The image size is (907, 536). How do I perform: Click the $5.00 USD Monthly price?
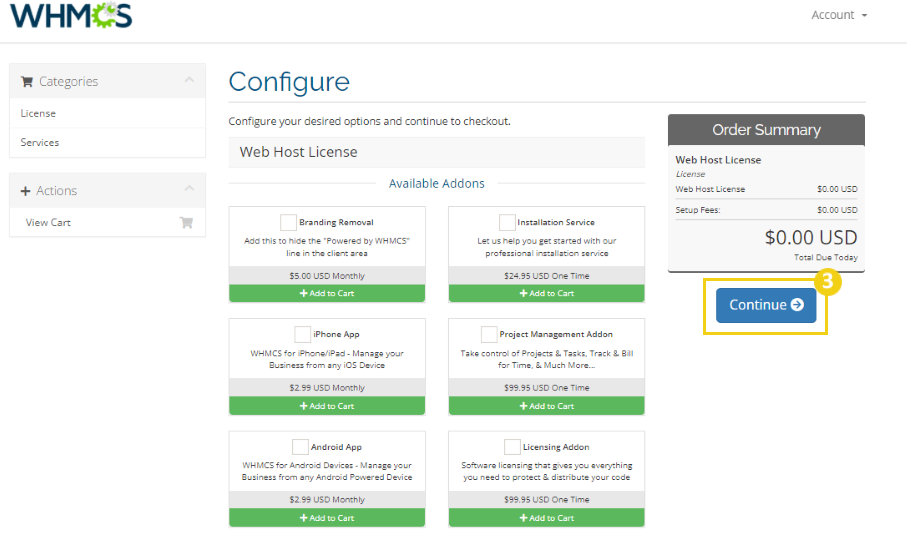327,276
